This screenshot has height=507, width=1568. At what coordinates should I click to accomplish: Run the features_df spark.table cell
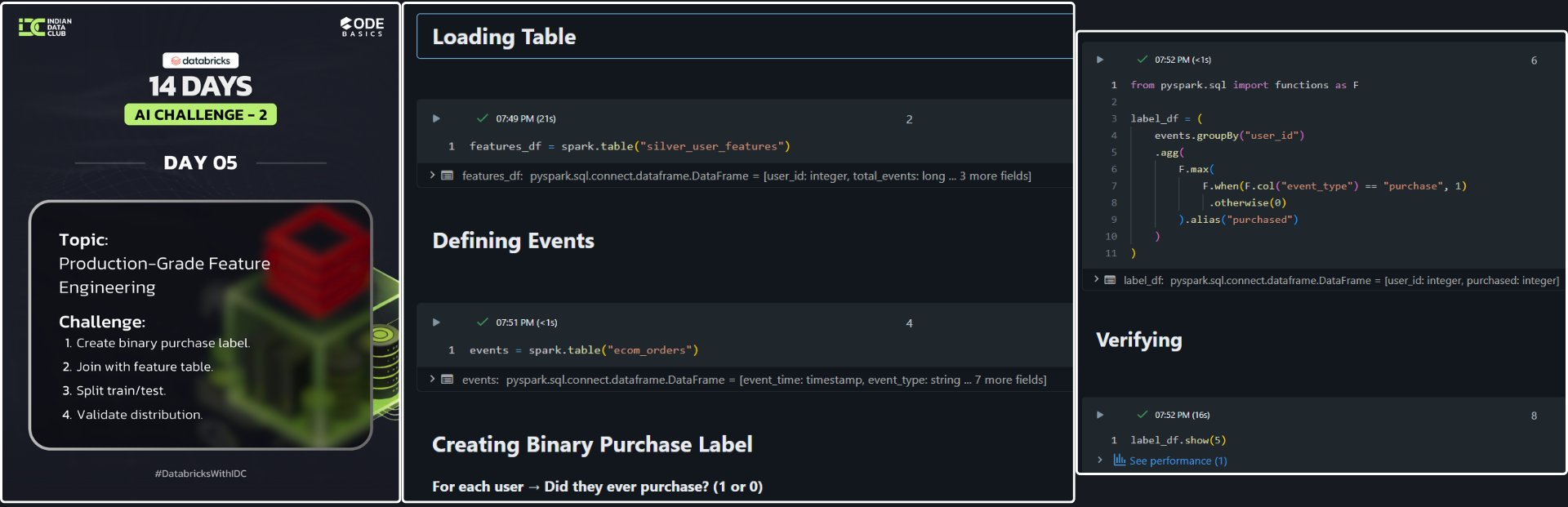tap(436, 119)
